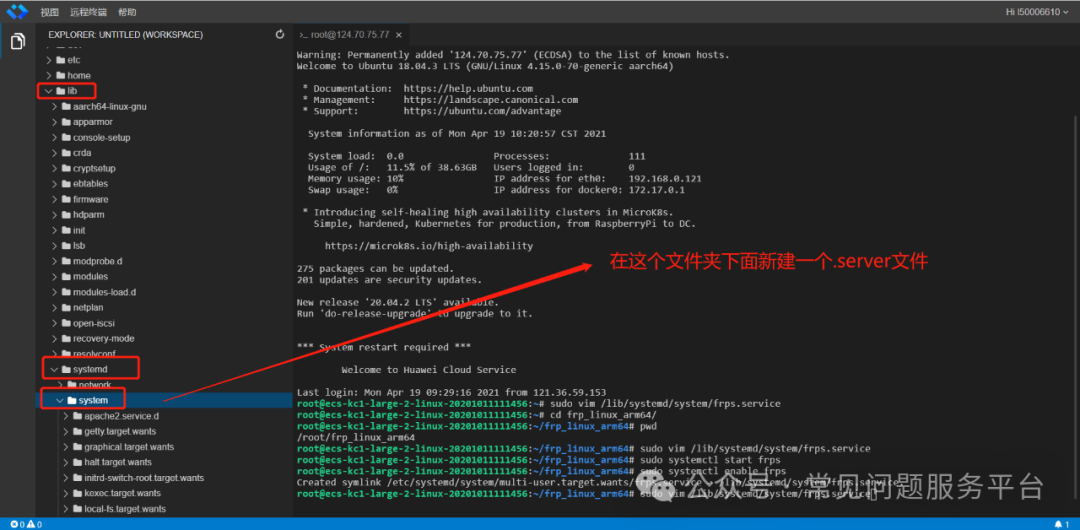Refresh the Explorer workspace tree
Image resolution: width=1080 pixels, height=530 pixels.
(280, 34)
